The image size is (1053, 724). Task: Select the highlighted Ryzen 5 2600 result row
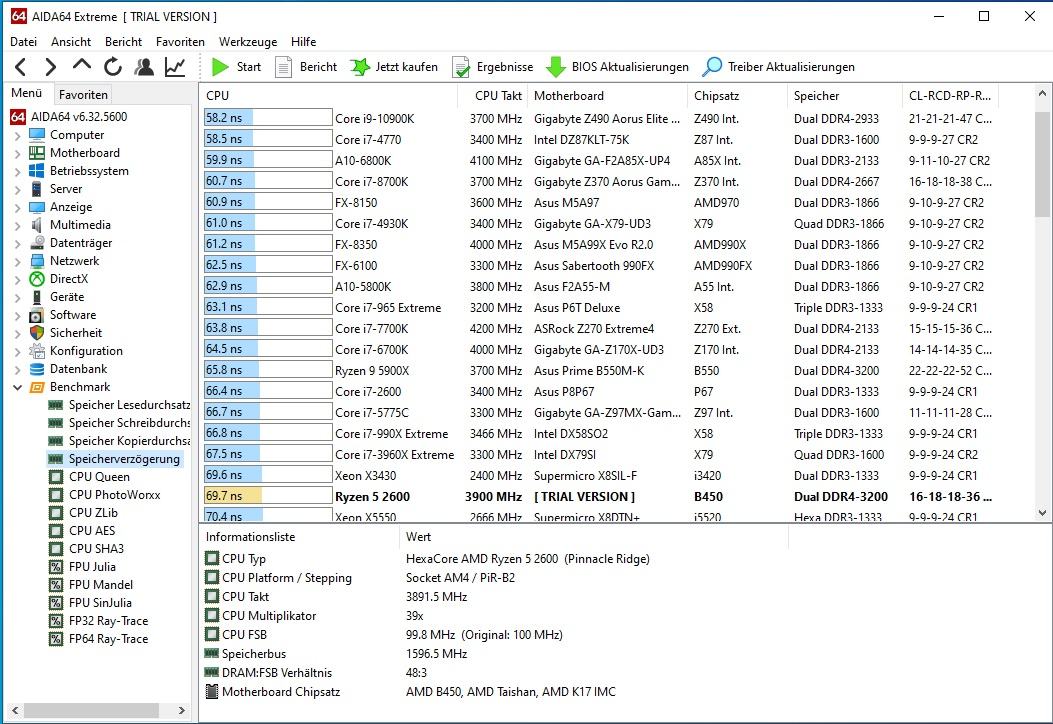point(600,497)
